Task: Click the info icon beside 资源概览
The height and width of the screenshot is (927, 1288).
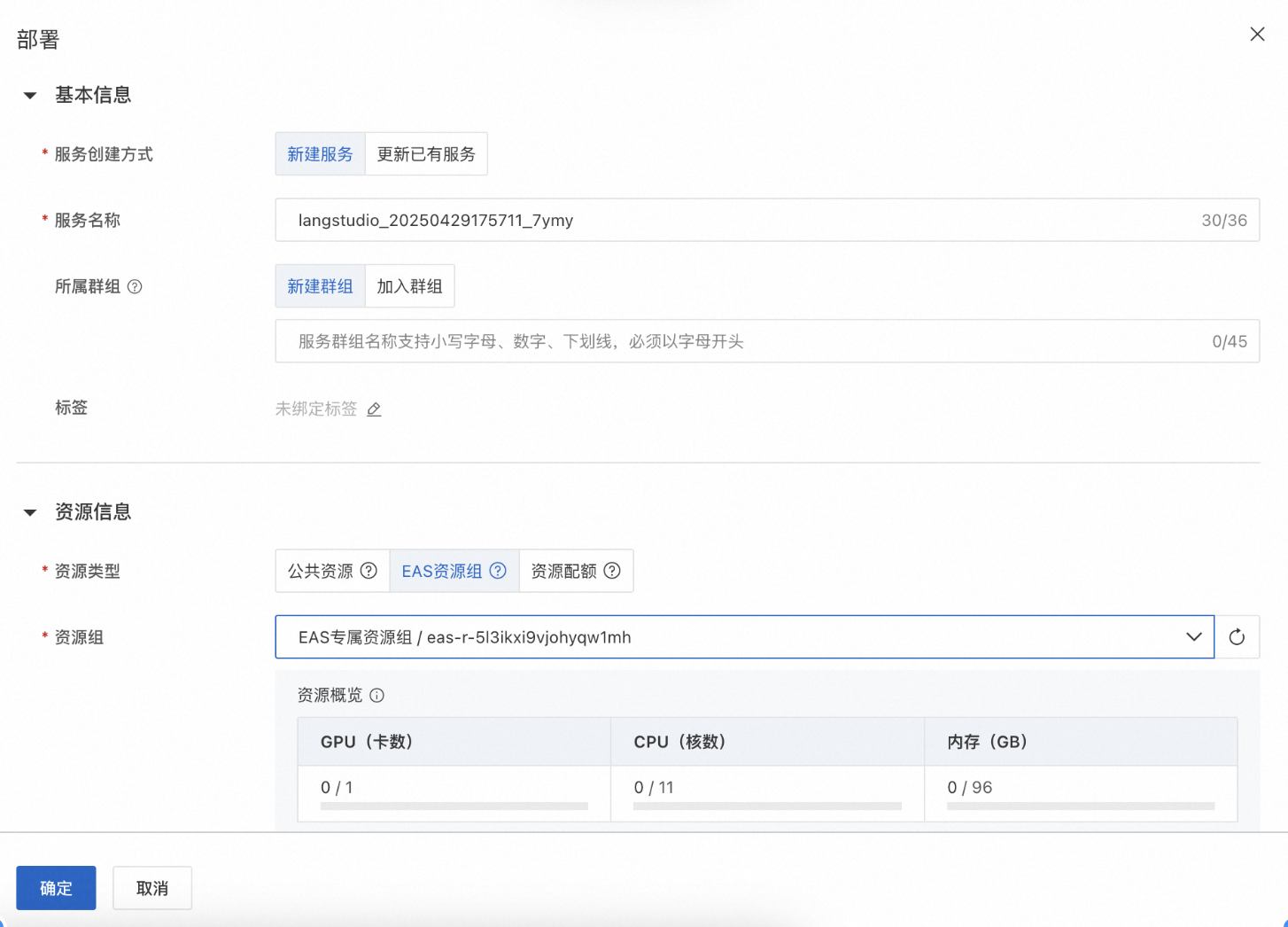Action: 377,696
